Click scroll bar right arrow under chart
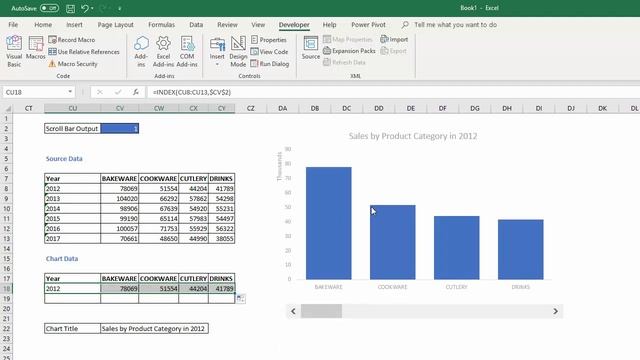Viewport: 640px width, 360px height. click(x=556, y=311)
